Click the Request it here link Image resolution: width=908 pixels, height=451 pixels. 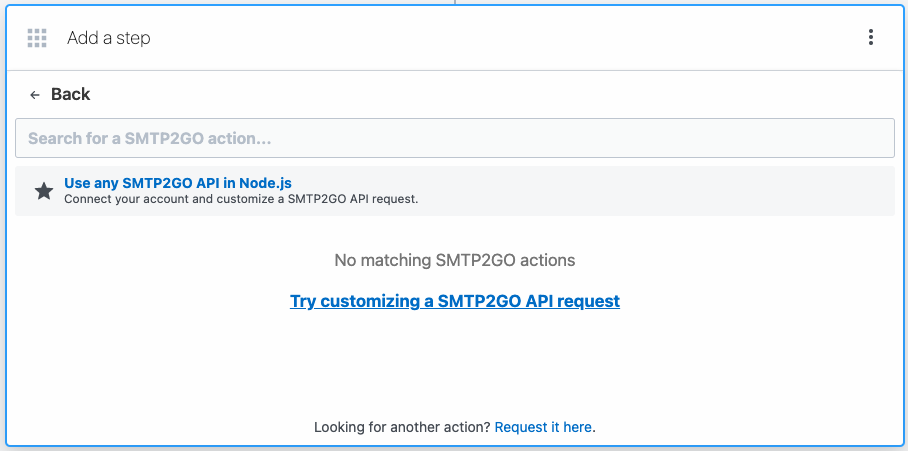(543, 427)
